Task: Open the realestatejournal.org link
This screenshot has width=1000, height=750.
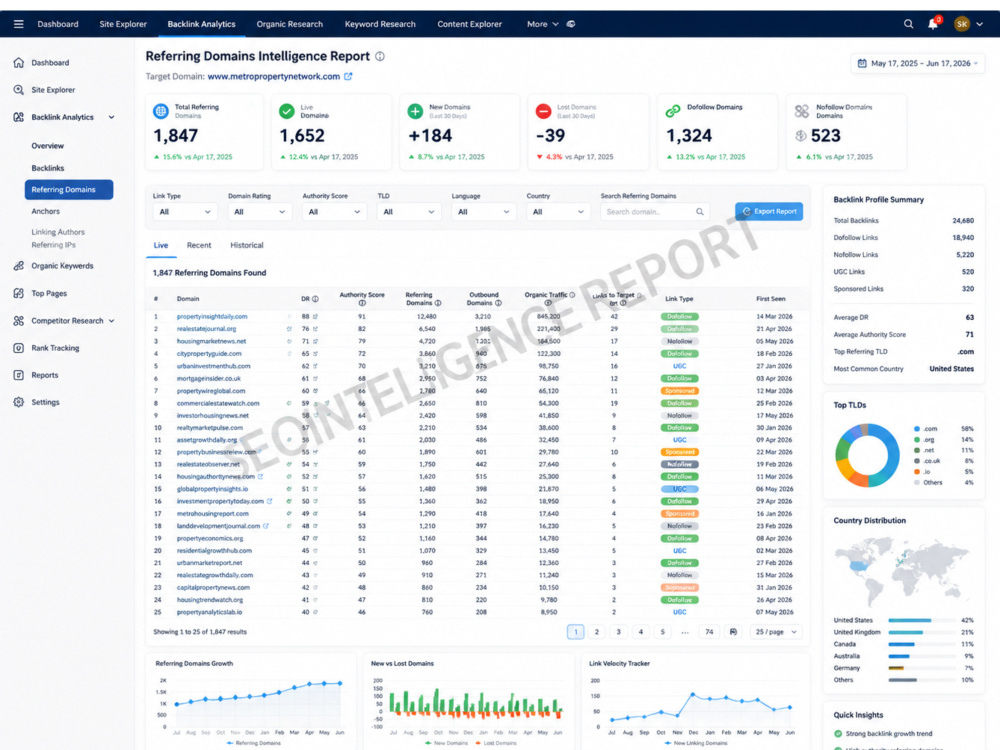Action: click(207, 329)
